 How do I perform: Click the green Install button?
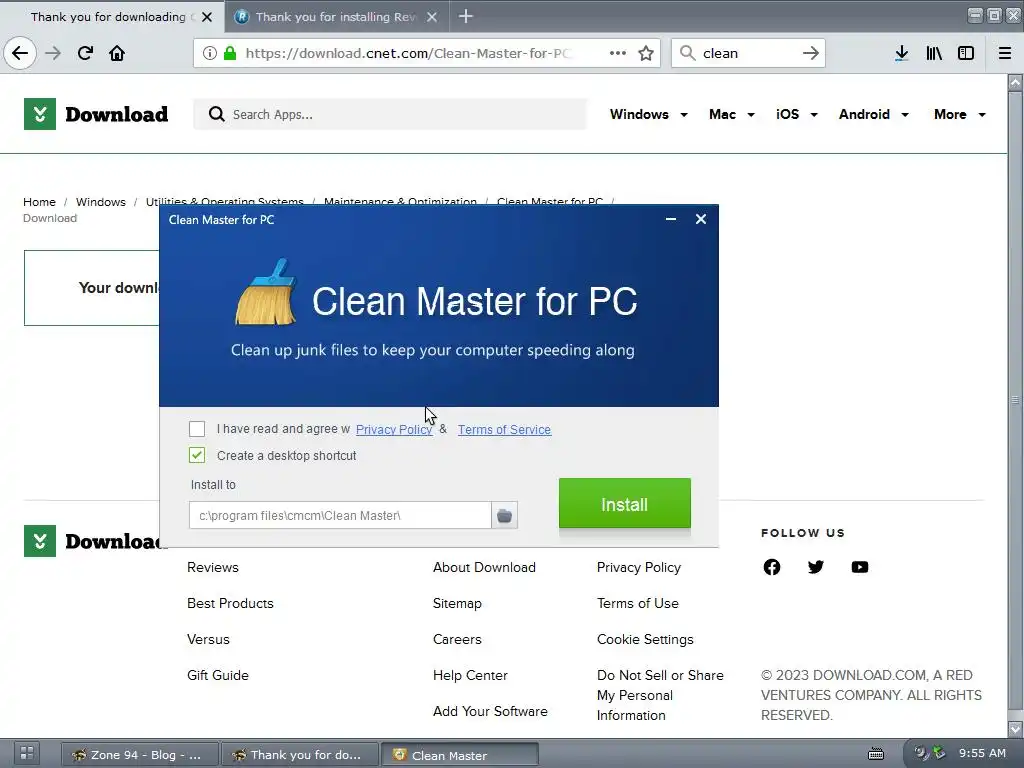(624, 504)
